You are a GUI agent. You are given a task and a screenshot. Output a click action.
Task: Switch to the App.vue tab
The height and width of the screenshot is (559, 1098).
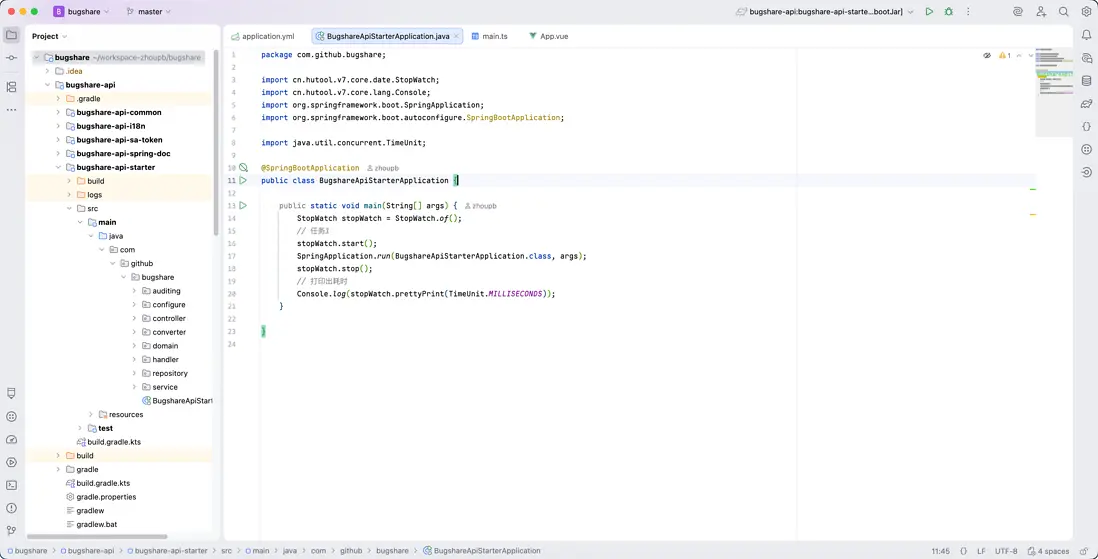coord(553,36)
